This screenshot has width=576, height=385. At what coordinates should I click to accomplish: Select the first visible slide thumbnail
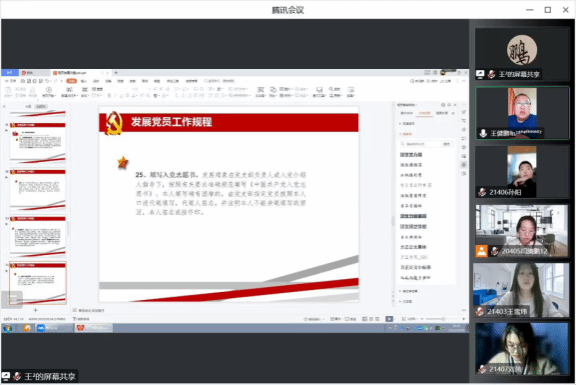click(x=37, y=143)
